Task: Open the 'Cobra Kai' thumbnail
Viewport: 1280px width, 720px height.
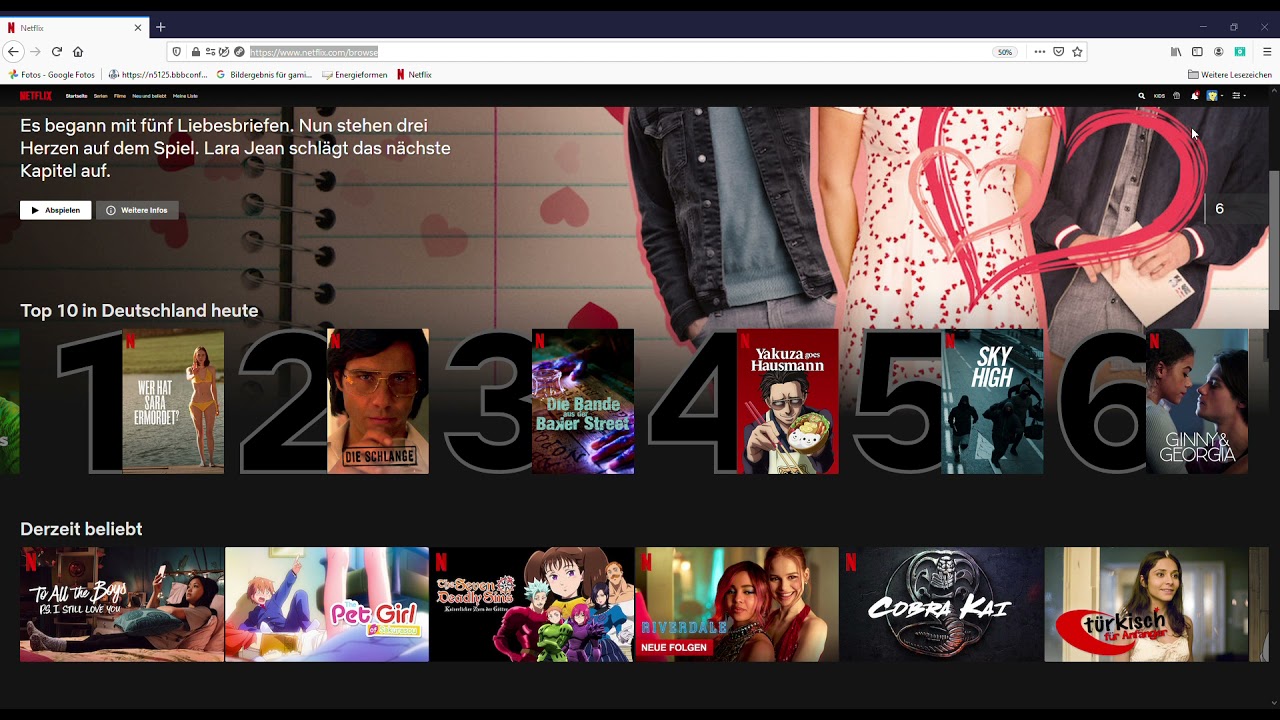Action: click(941, 604)
